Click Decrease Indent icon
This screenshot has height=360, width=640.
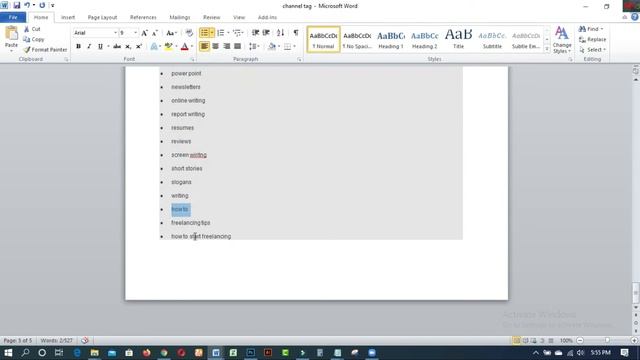[x=256, y=33]
